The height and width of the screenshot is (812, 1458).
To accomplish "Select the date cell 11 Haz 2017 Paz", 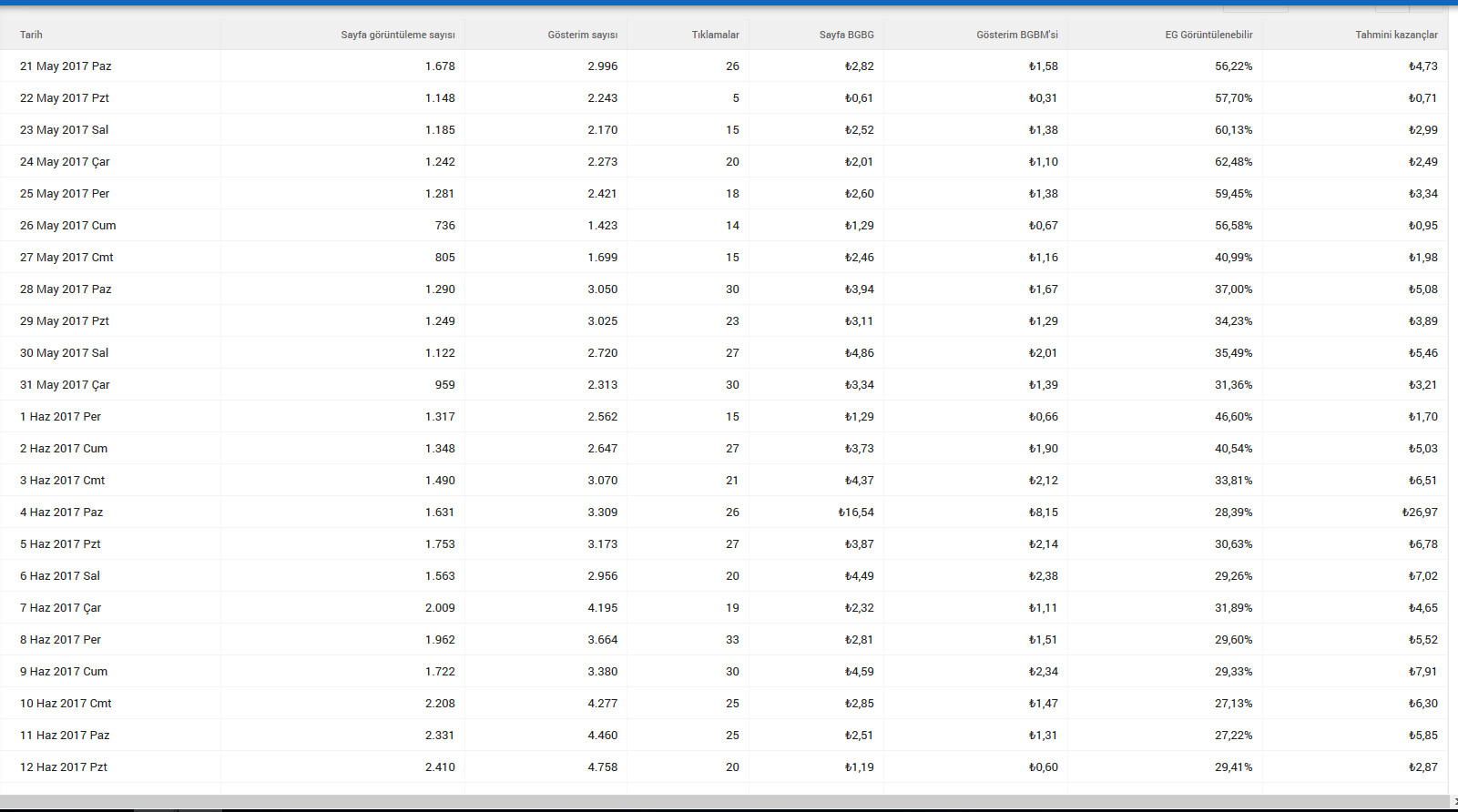I will click(x=65, y=736).
